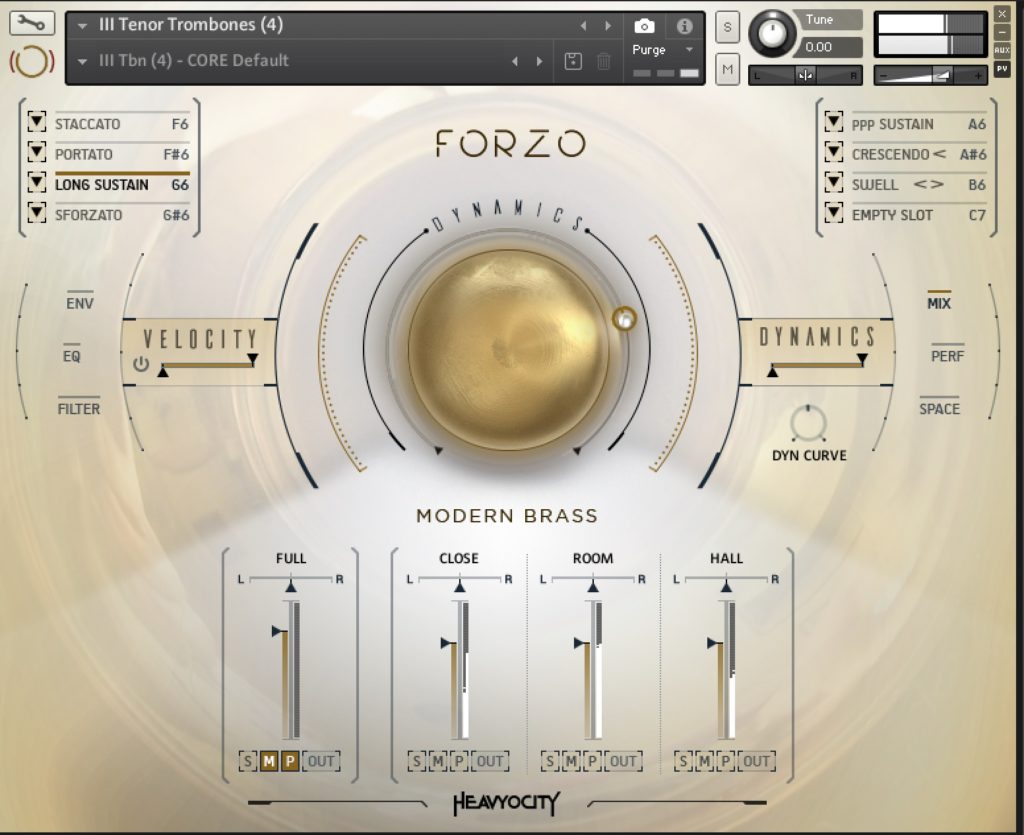1024x835 pixels.
Task: Select the PPP SUSTAIN articulation
Action: pos(919,124)
